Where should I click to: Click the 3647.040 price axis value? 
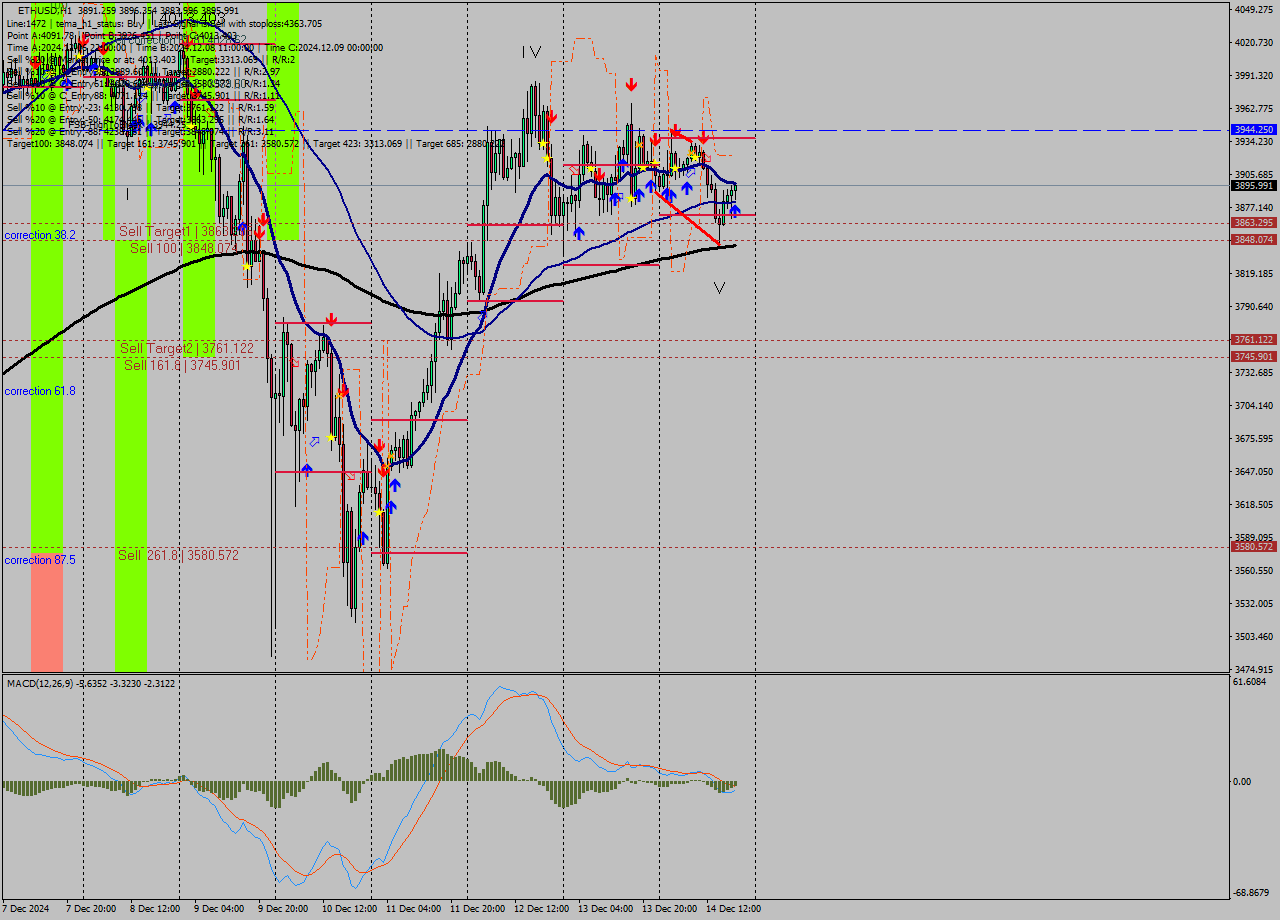coord(1254,471)
